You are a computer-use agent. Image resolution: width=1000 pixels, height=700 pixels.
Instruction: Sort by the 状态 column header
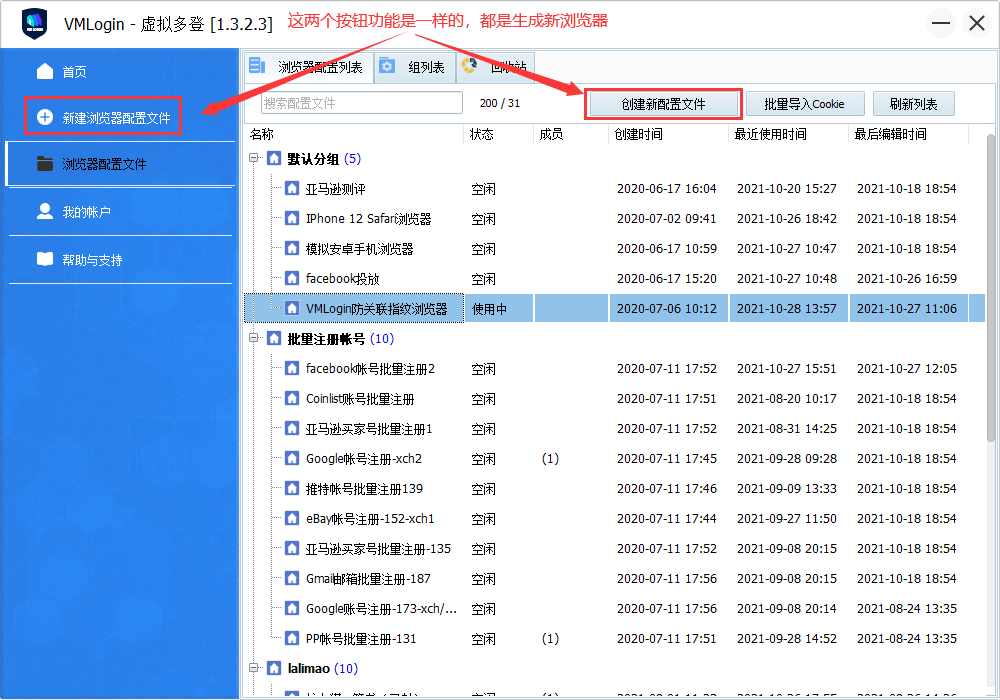tap(499, 135)
